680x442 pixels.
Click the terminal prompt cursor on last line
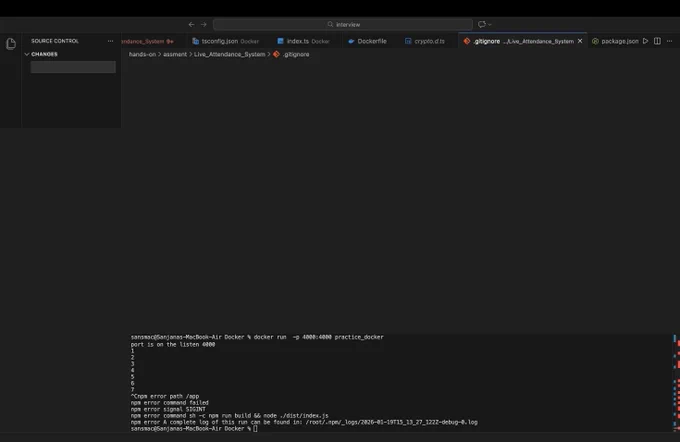coord(255,429)
